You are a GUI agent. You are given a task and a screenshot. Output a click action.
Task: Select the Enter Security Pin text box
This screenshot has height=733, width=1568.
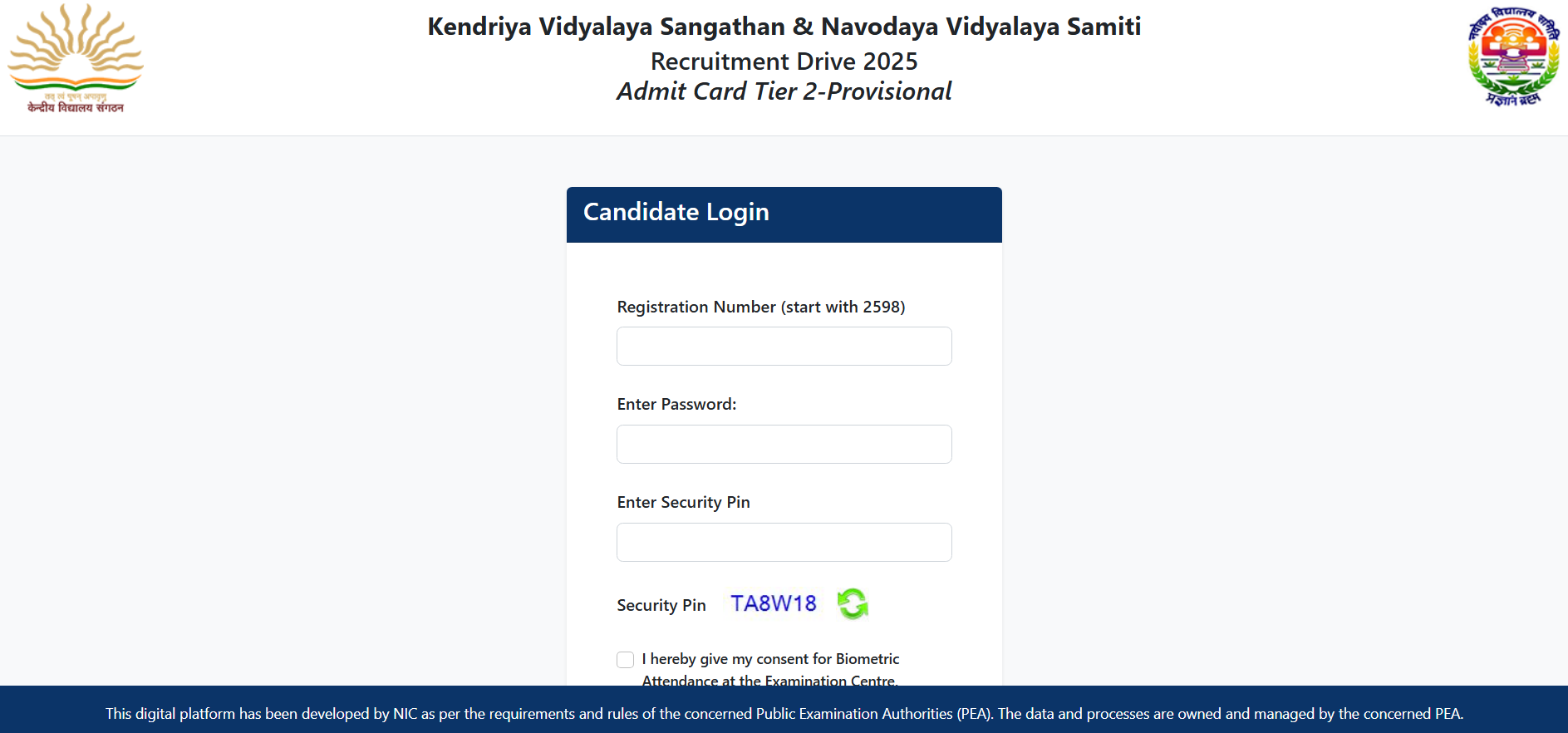784,542
